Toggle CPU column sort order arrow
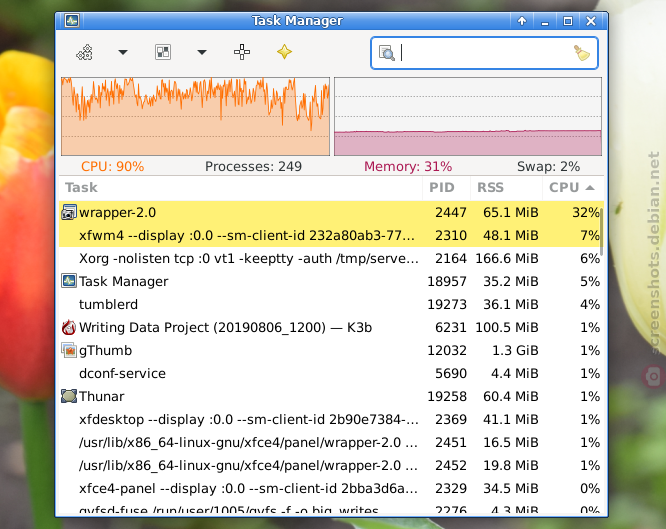 pos(590,187)
